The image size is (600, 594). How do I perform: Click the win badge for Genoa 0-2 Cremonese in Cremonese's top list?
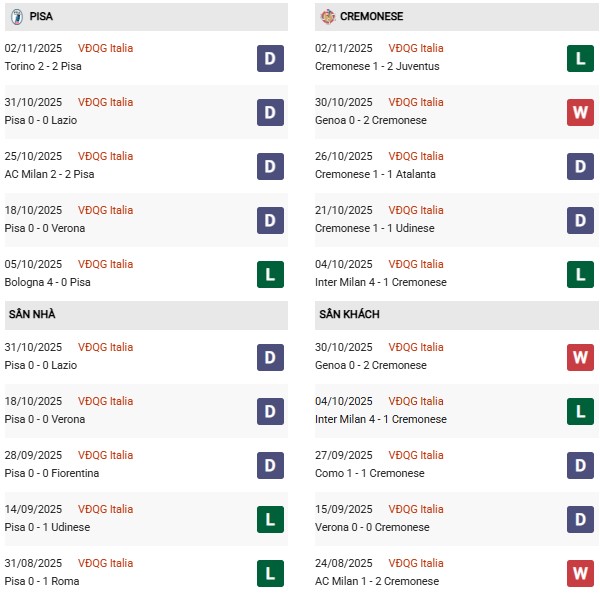(580, 113)
